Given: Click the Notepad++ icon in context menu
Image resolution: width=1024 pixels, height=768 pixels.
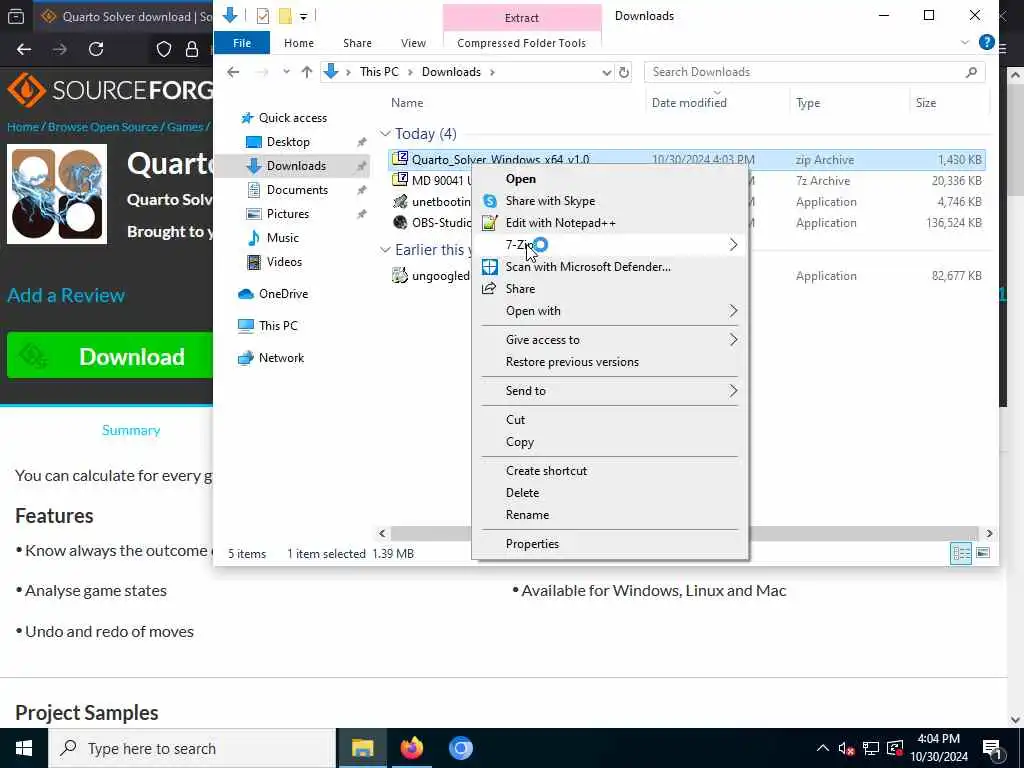Looking at the screenshot, I should tap(490, 223).
